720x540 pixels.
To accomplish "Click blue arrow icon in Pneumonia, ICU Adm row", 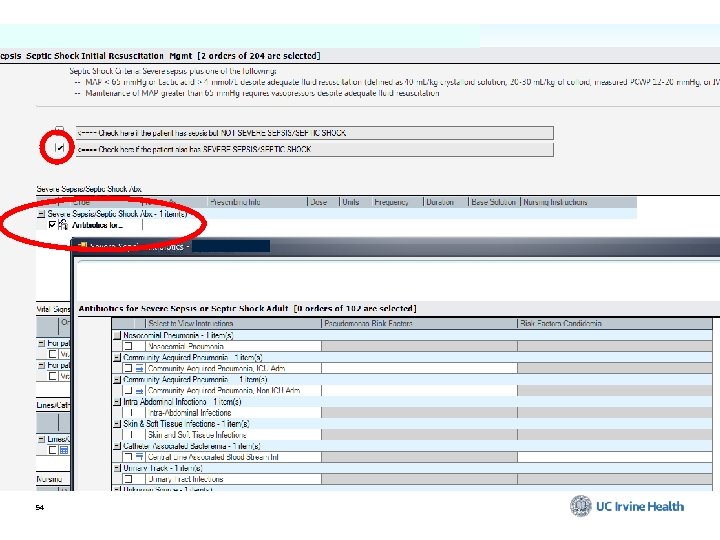I will (139, 369).
